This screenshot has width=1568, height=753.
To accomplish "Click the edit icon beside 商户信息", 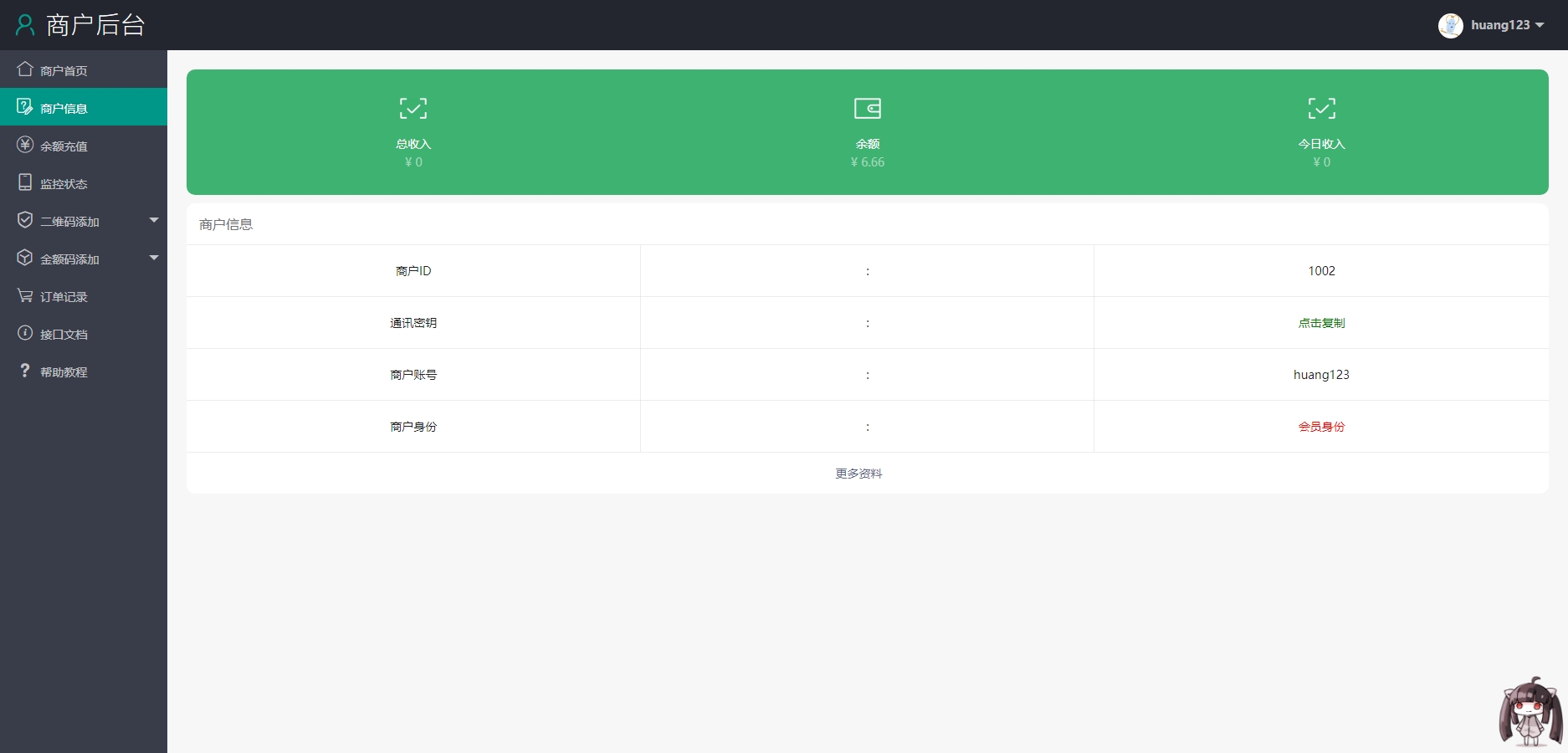I will (25, 107).
